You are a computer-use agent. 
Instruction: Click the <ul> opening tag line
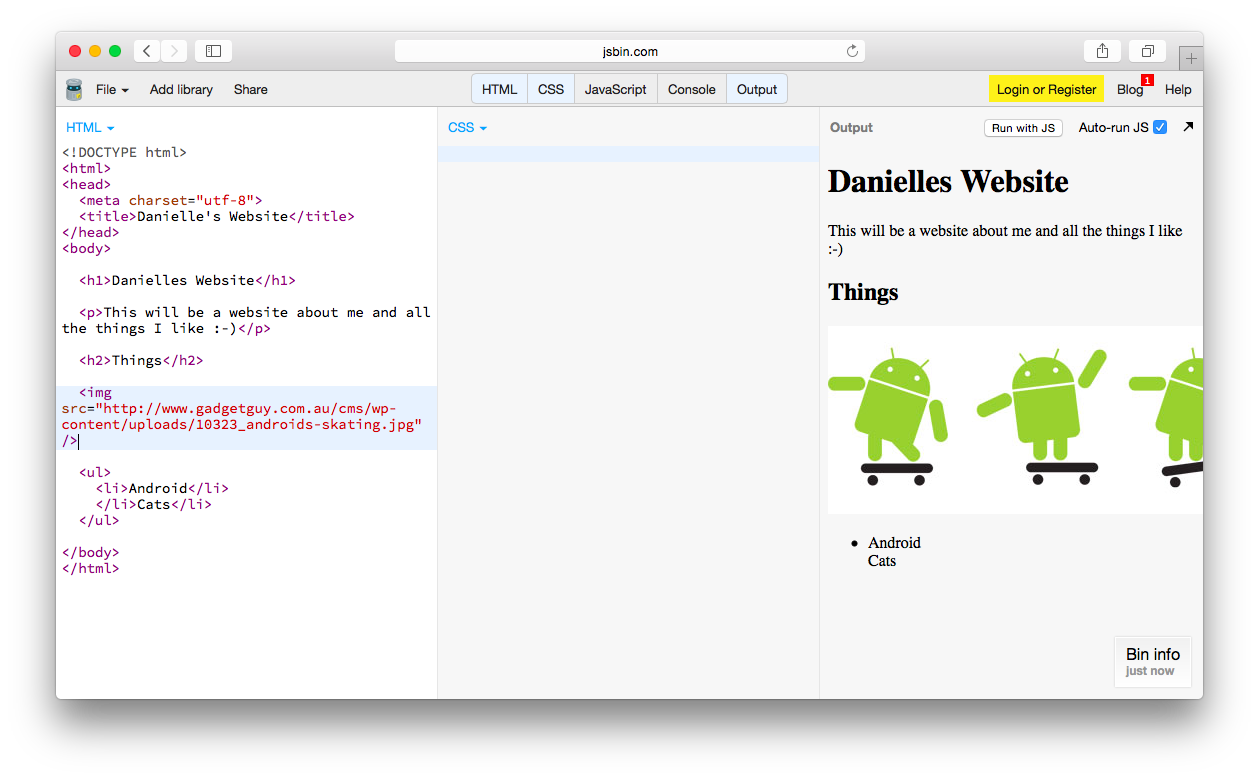pyautogui.click(x=95, y=473)
